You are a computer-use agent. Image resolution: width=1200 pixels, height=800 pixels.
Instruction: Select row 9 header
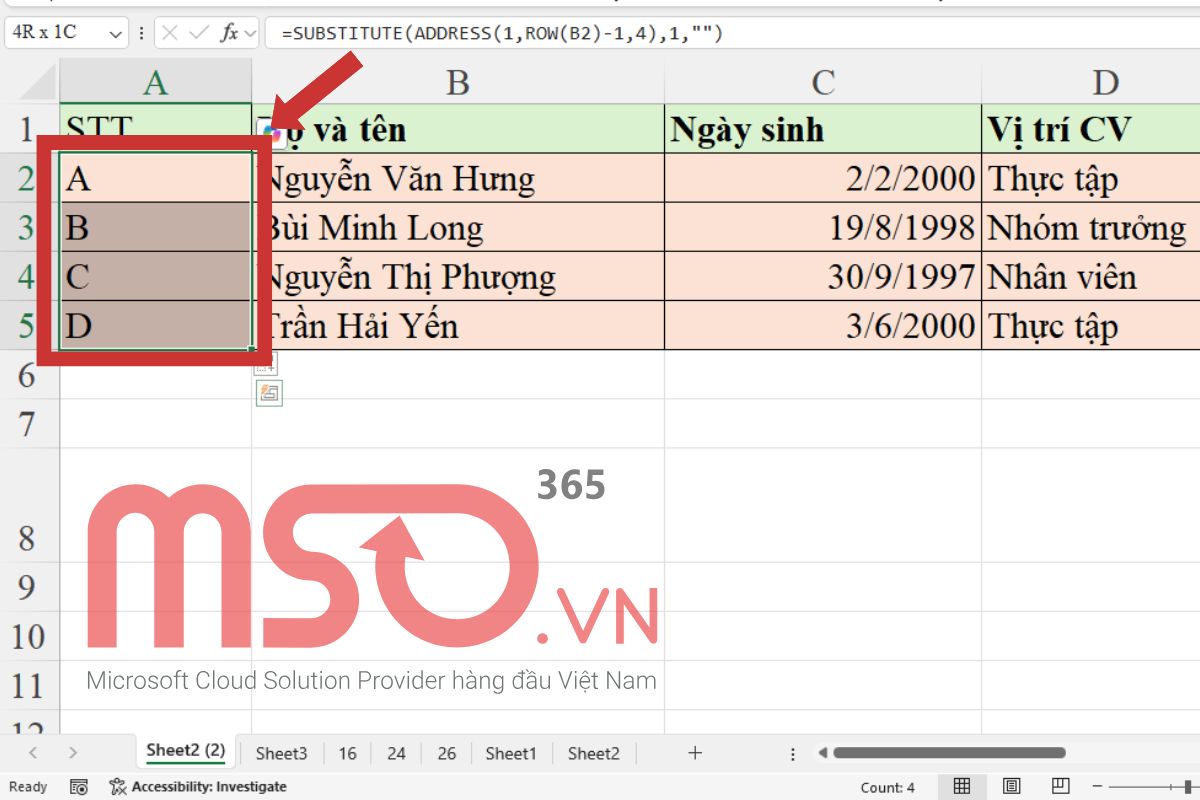click(29, 587)
